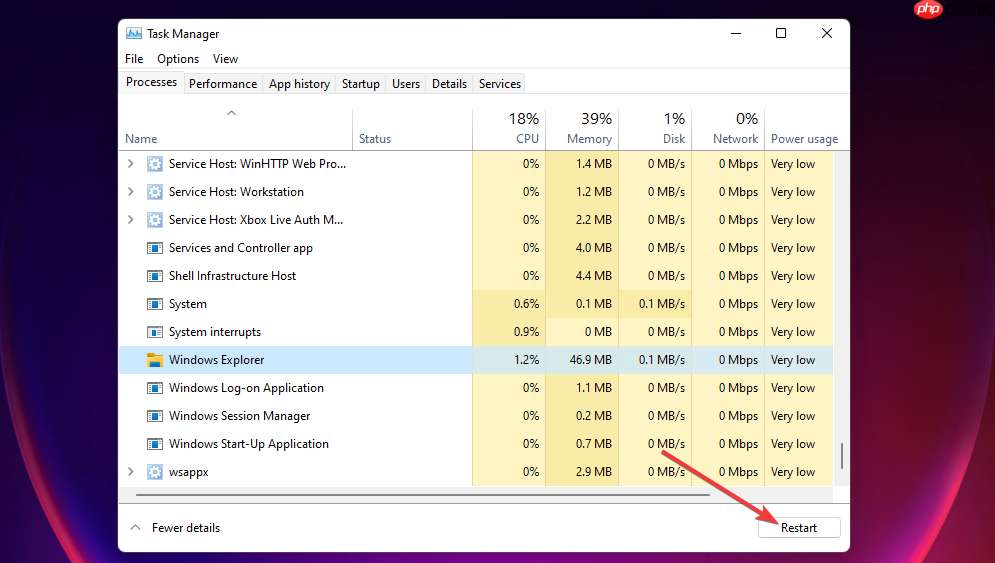Click the Service Host: Workstation gear icon
This screenshot has width=995, height=563.
(154, 192)
